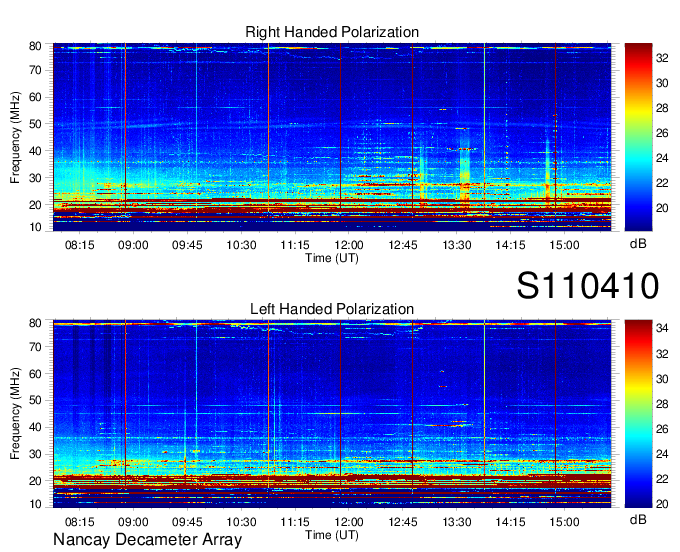The height and width of the screenshot is (552, 680).
Task: Click the "Left Handed Polarization" plot title
Action: pyautogui.click(x=332, y=309)
